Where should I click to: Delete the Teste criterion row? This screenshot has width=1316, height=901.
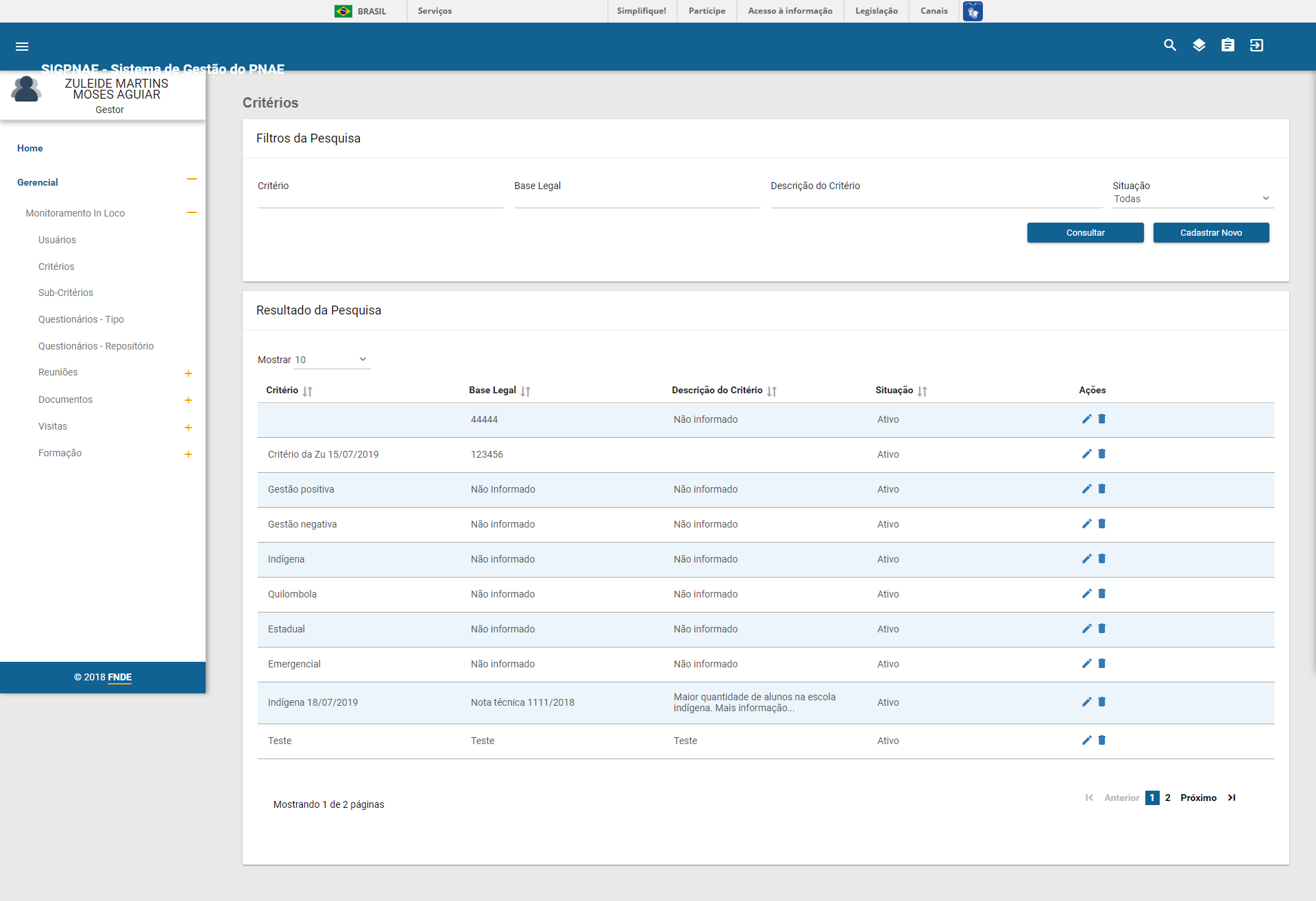pos(1102,740)
